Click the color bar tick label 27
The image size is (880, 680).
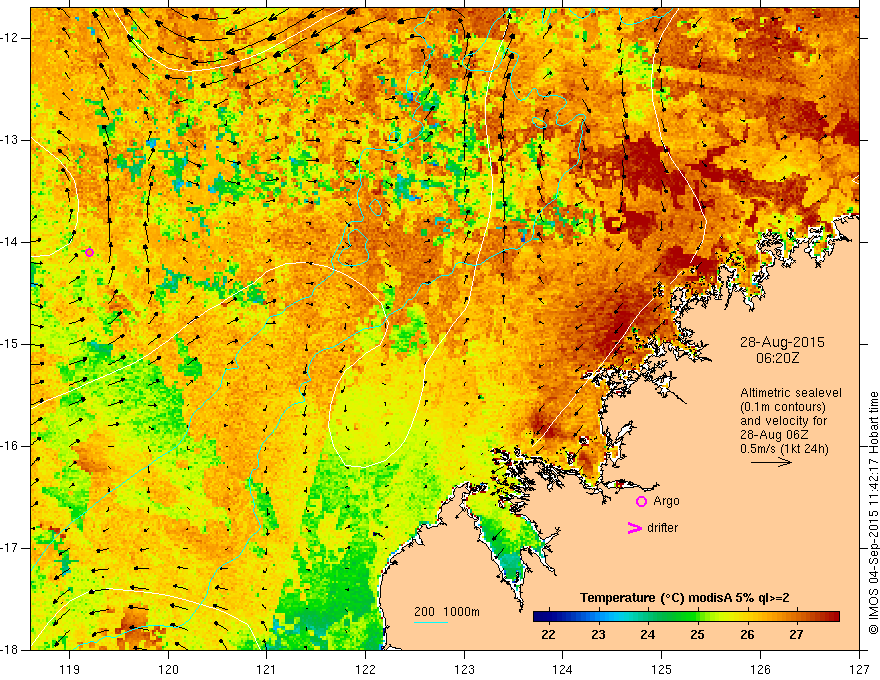point(796,635)
